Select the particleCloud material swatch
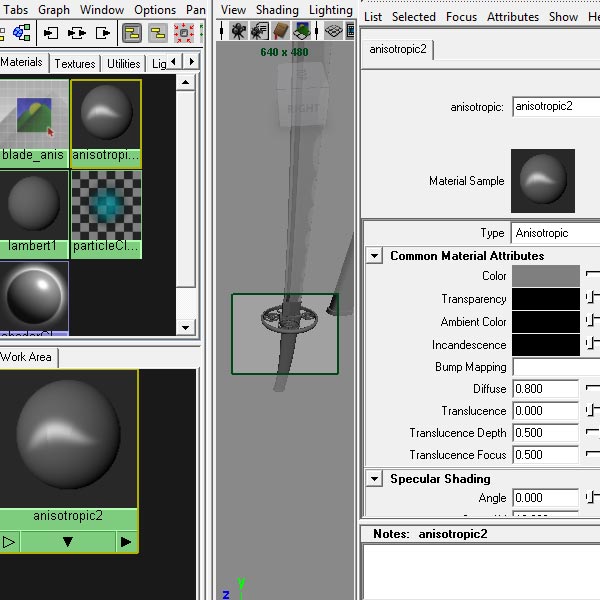Screen dimensions: 600x600 (x=106, y=214)
